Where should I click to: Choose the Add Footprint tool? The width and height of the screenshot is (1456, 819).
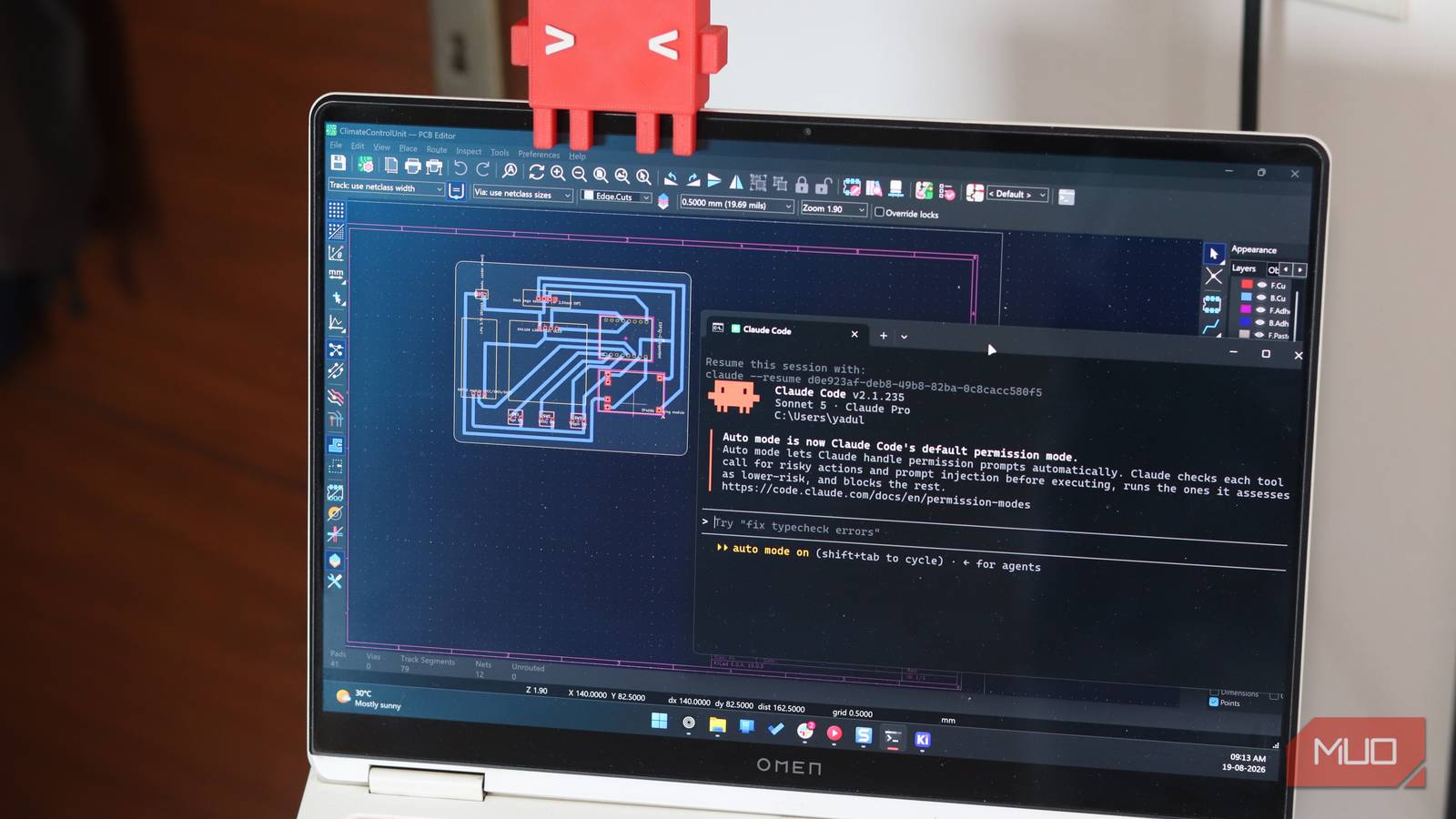pos(1211,303)
